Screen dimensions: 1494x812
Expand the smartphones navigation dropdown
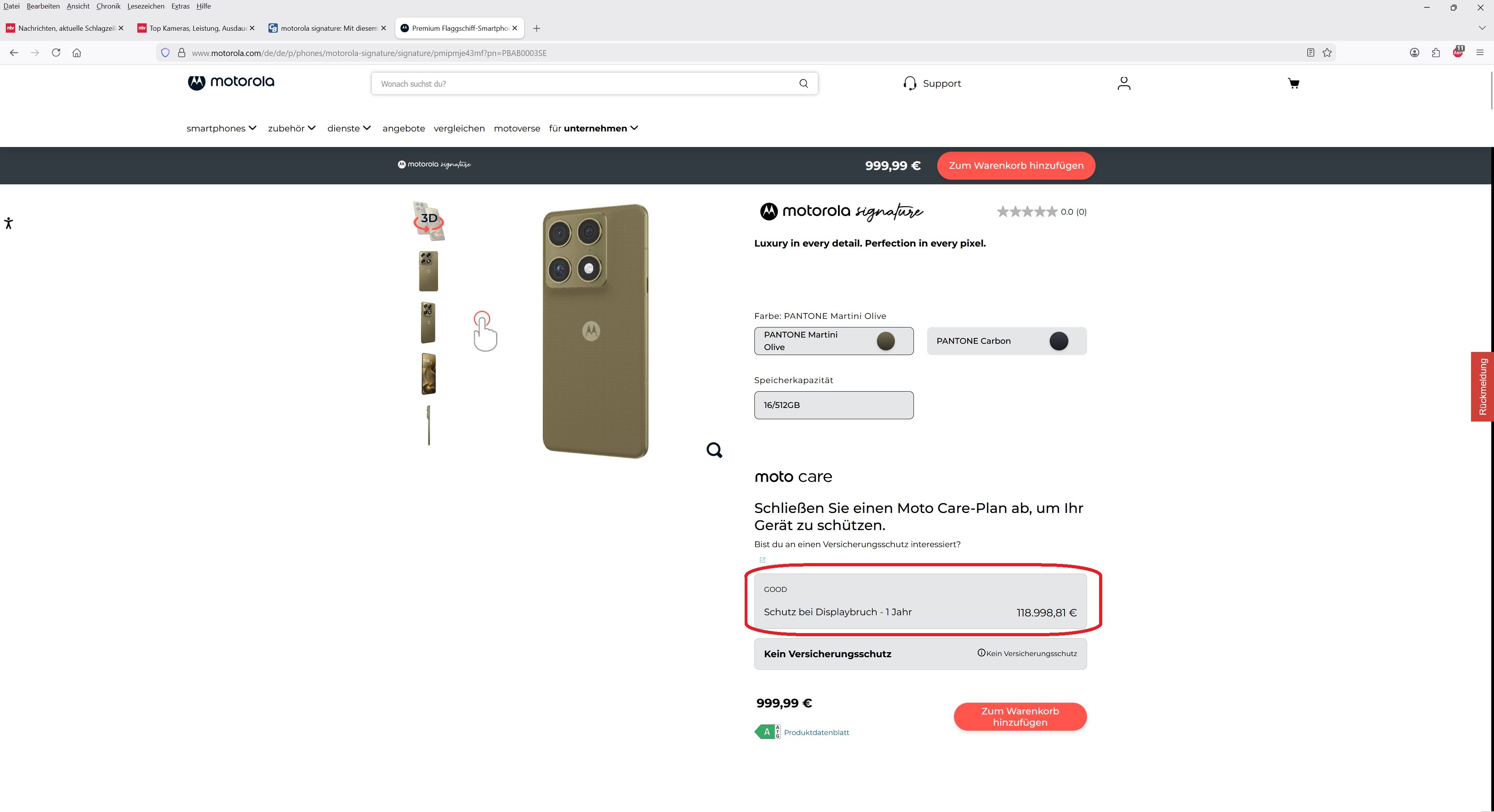tap(221, 128)
